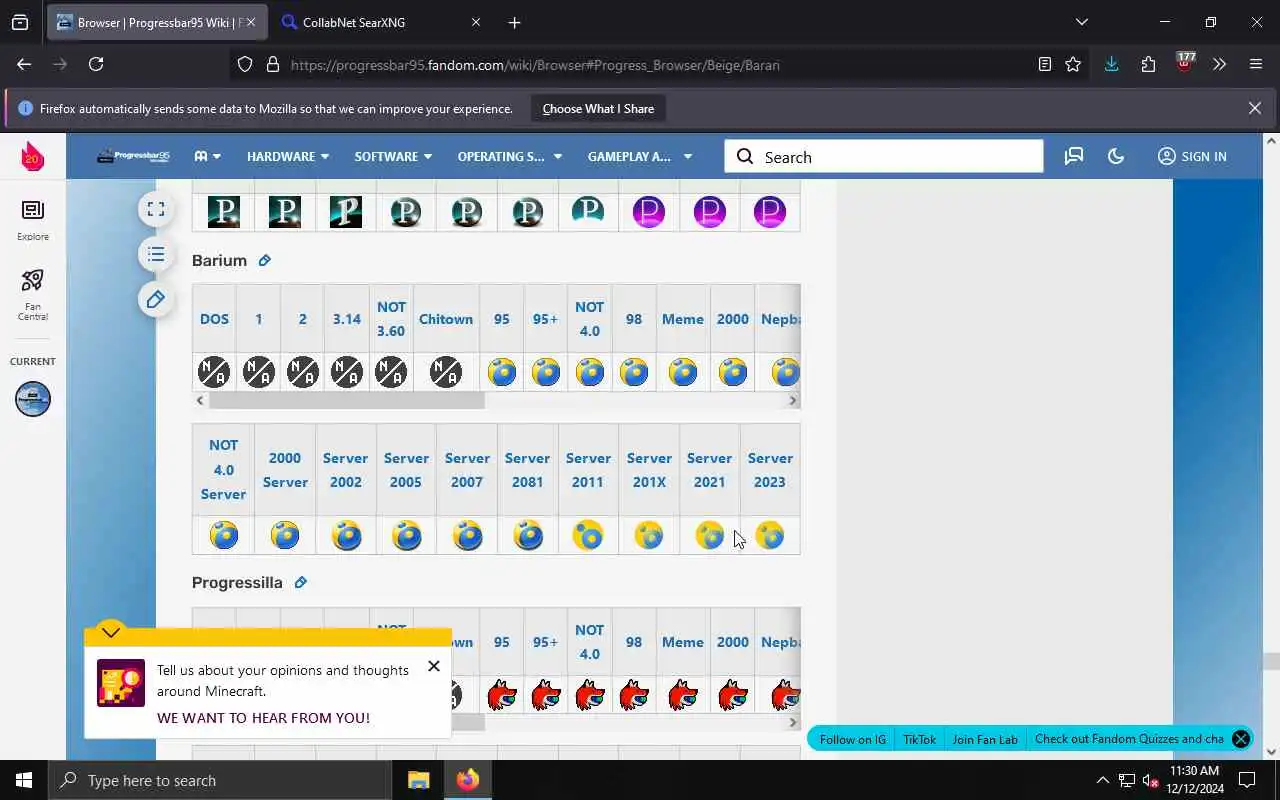Show more toolbar tools chevron
Viewport: 1280px width, 800px height.
[1219, 64]
